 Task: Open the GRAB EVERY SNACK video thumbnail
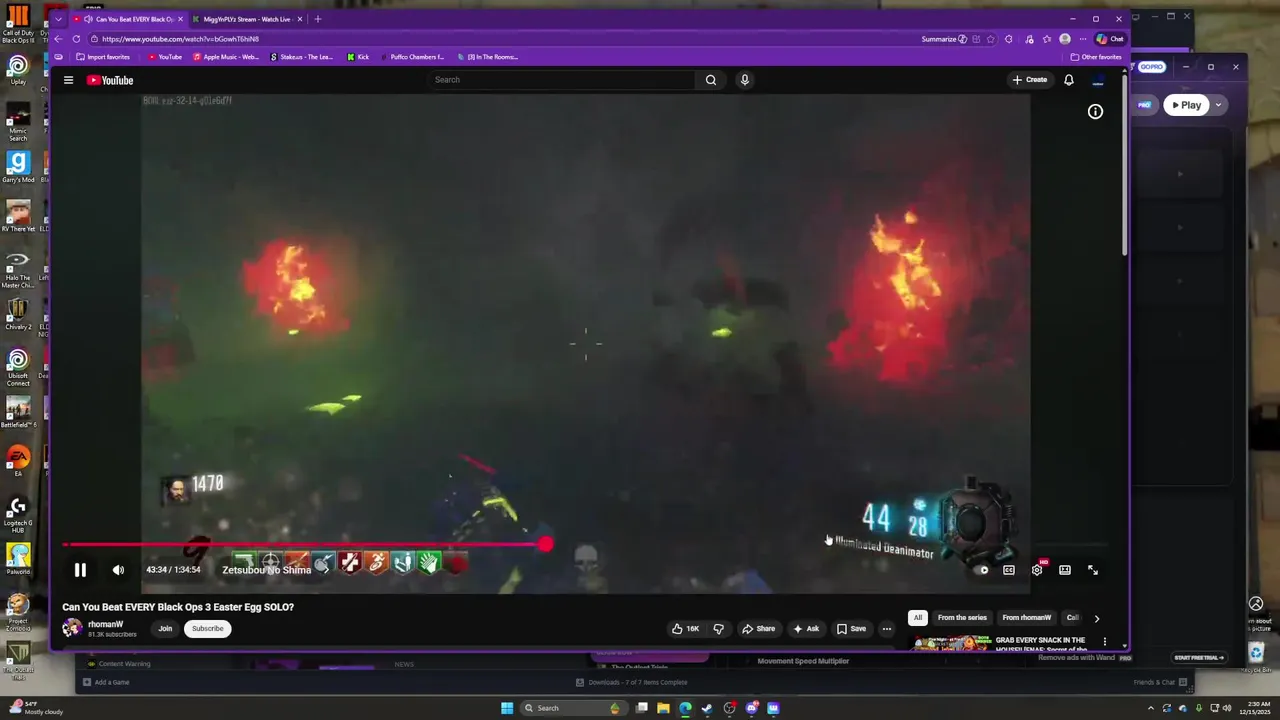tap(950, 643)
